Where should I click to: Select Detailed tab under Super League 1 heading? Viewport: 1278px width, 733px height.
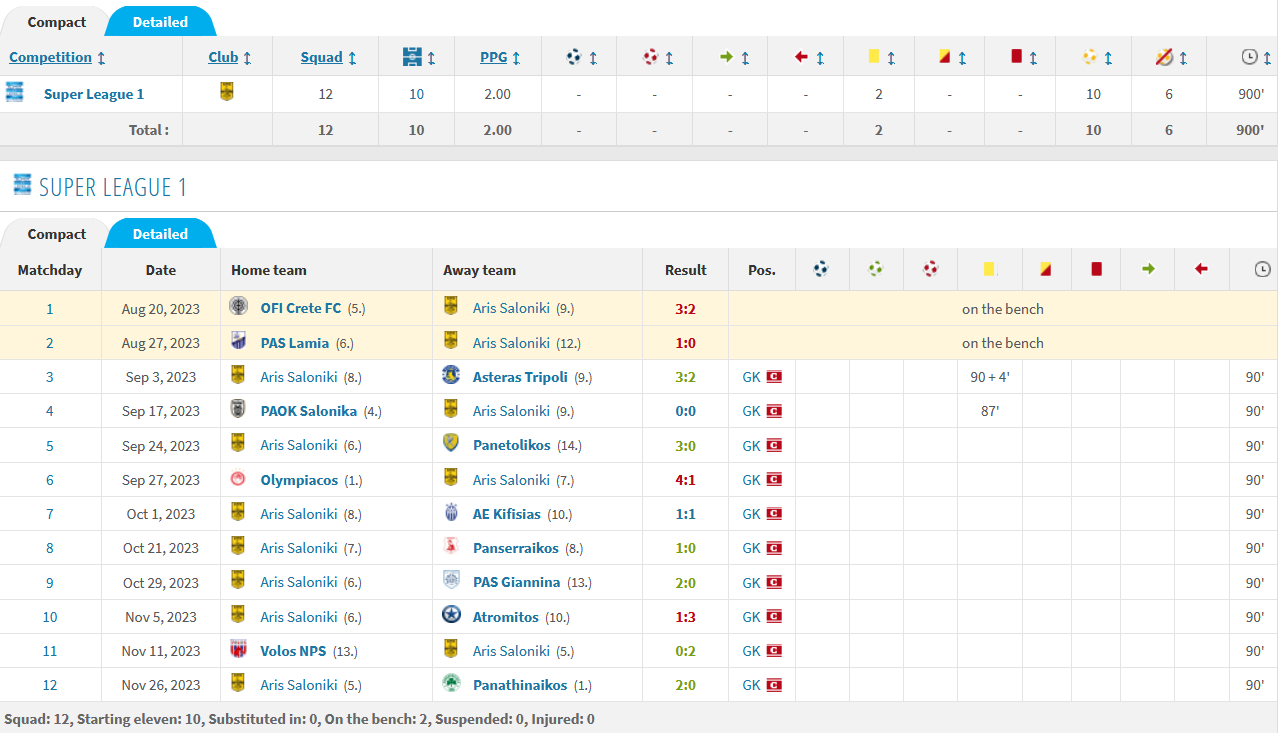click(x=160, y=234)
